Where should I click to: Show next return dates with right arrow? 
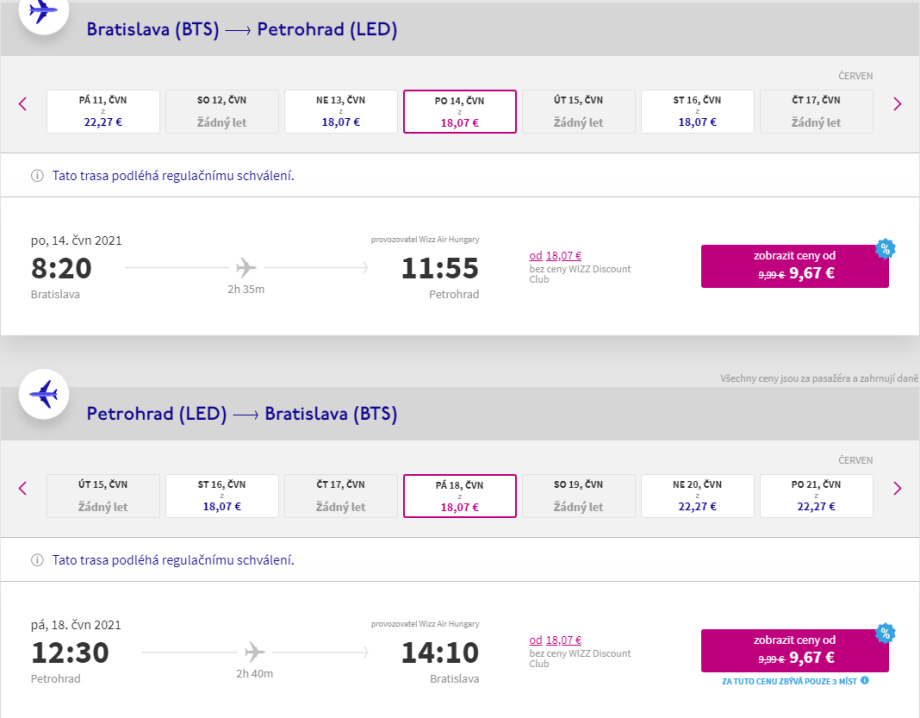897,488
